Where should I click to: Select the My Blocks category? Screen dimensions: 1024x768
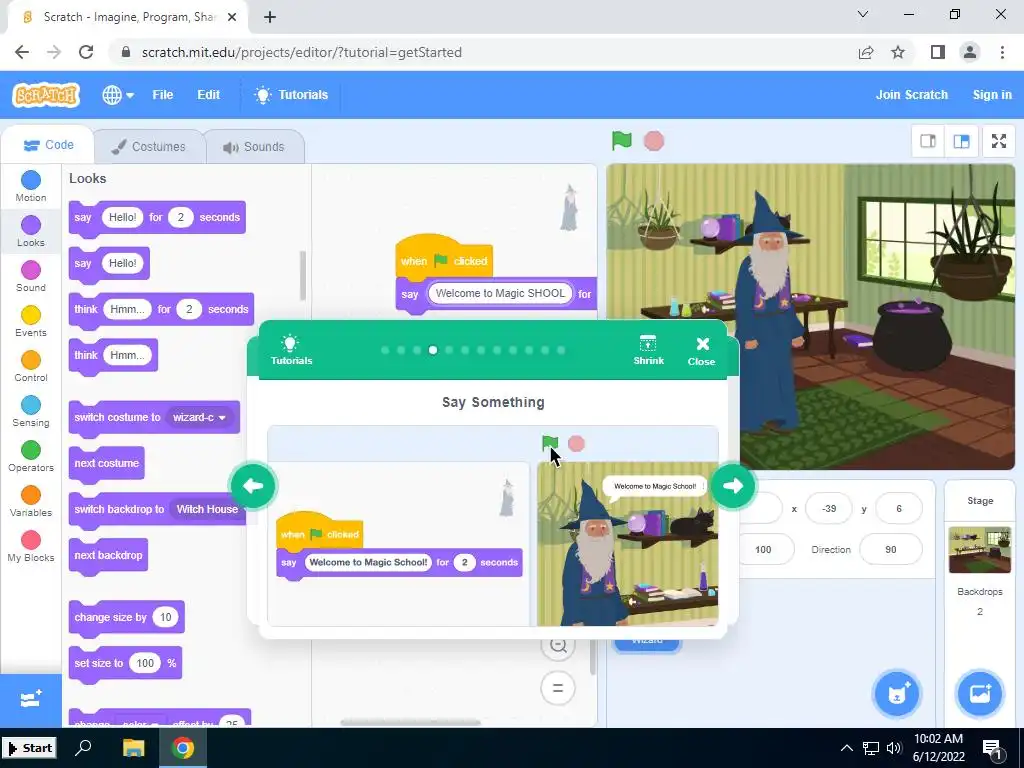pyautogui.click(x=31, y=547)
